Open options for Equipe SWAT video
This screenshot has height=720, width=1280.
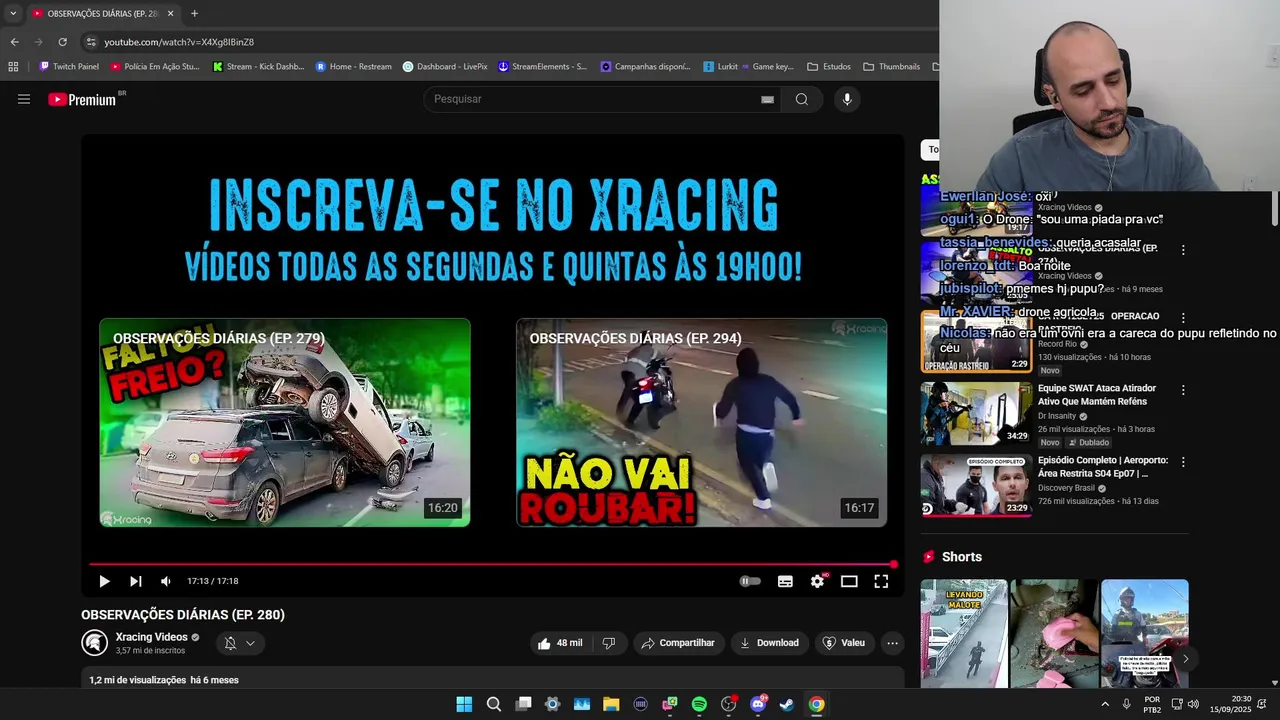(1183, 390)
